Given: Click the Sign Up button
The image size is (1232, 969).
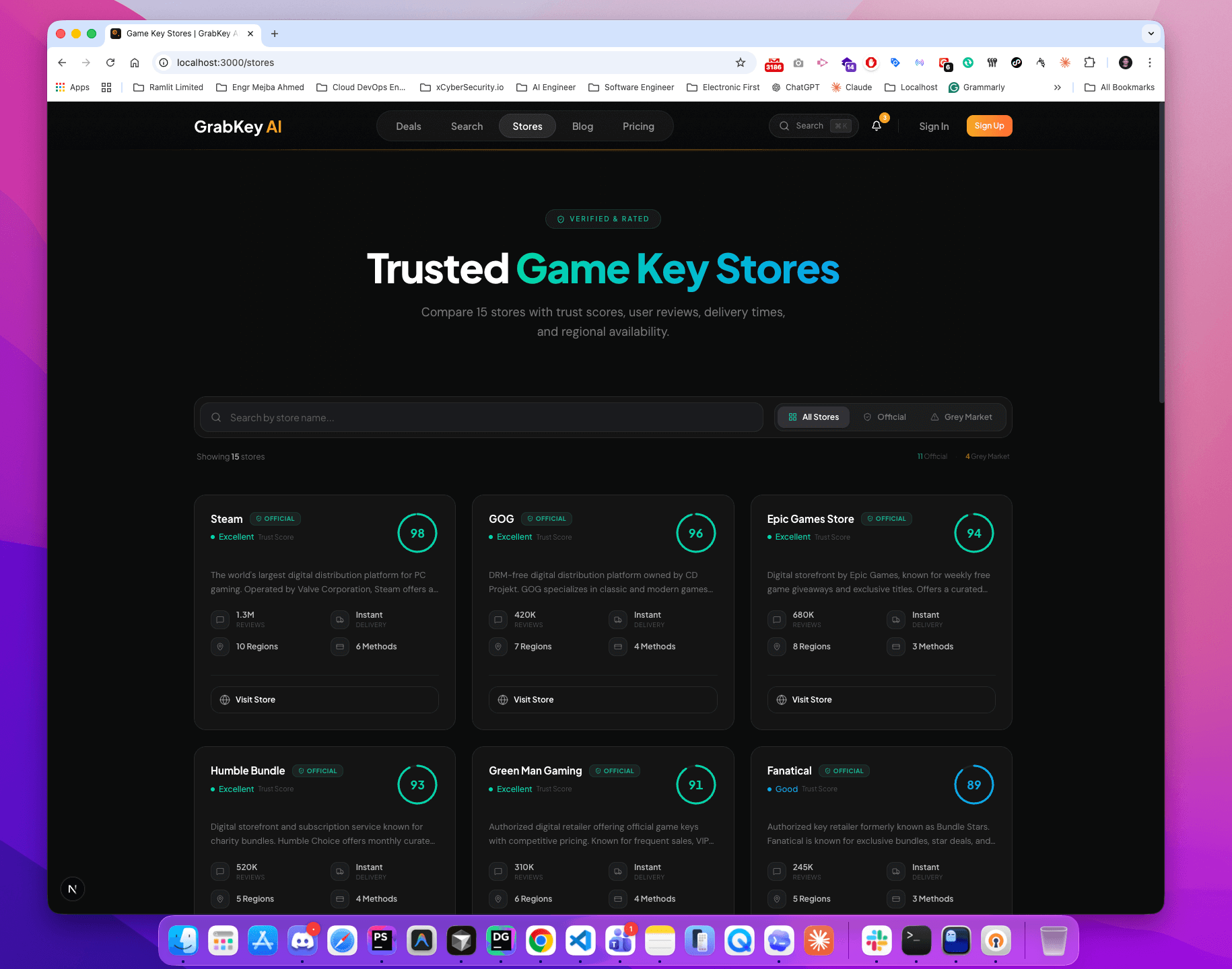Looking at the screenshot, I should (x=989, y=126).
